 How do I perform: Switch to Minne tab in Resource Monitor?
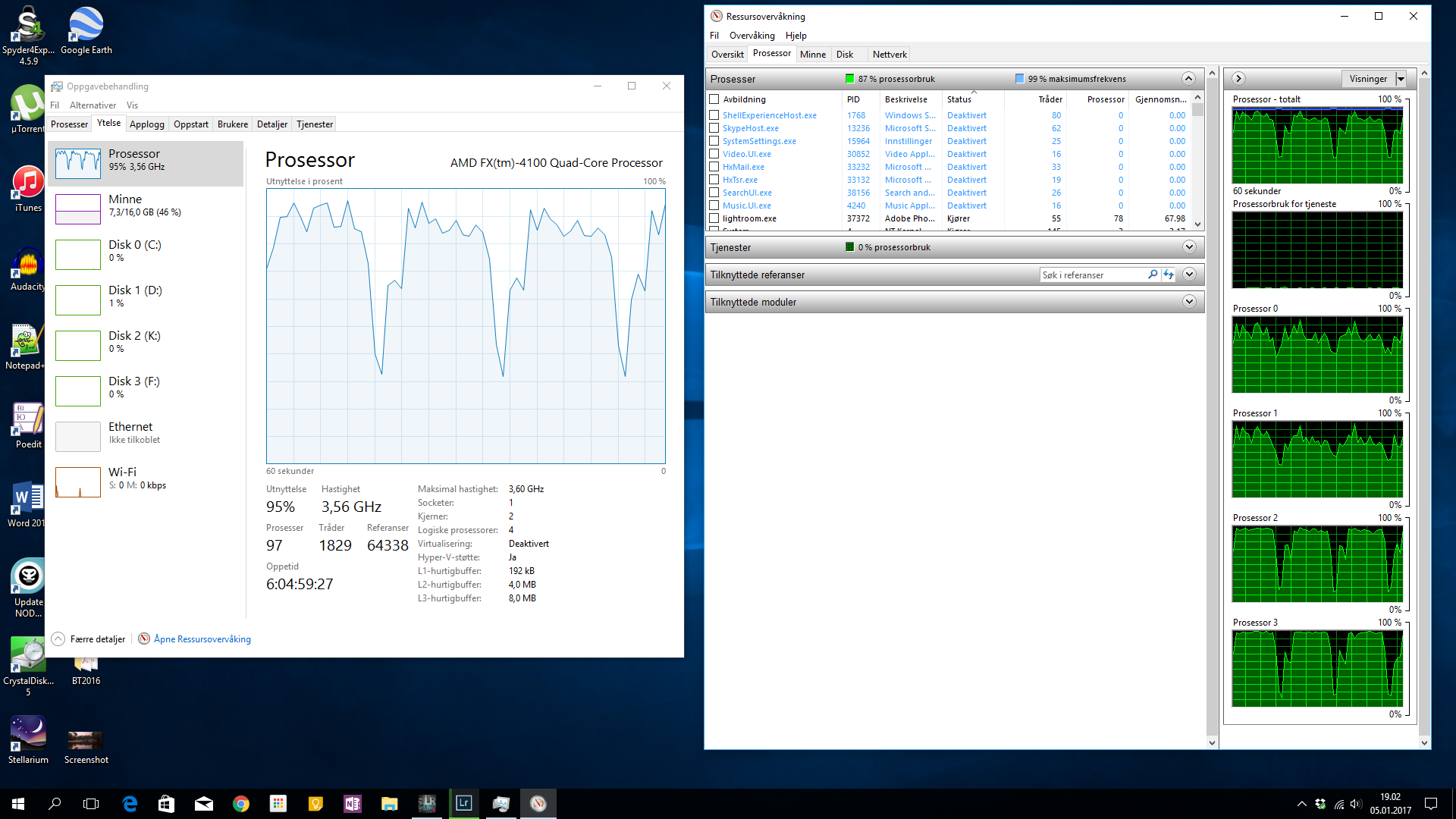pyautogui.click(x=812, y=55)
